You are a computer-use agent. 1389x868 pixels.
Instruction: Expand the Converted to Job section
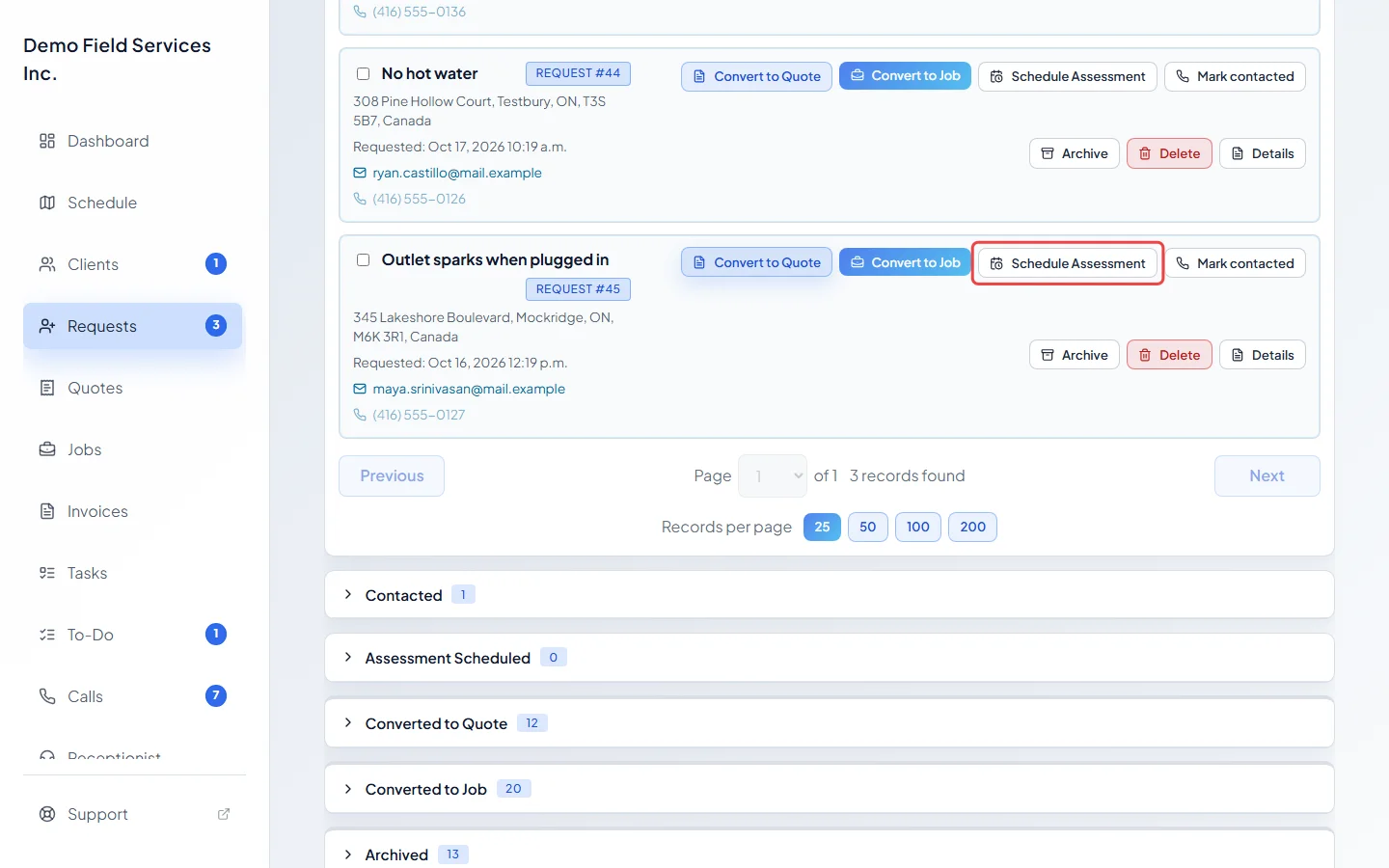coord(830,789)
